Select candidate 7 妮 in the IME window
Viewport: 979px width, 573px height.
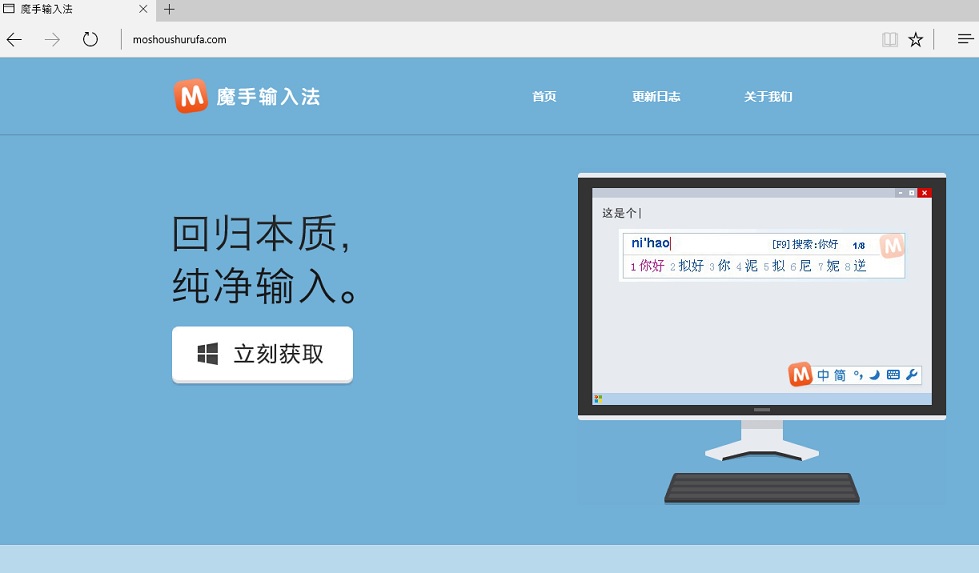click(x=829, y=266)
